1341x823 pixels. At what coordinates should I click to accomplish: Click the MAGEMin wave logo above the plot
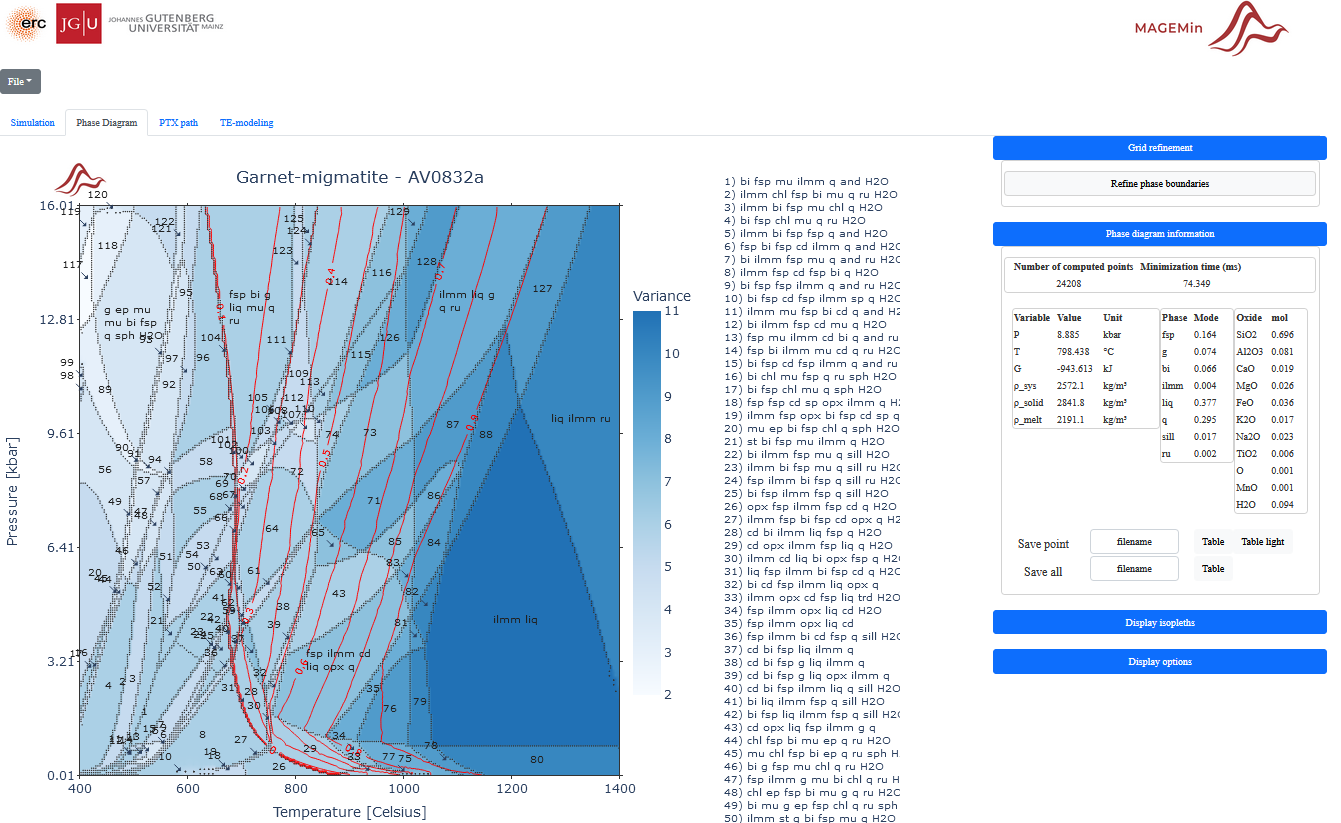79,178
